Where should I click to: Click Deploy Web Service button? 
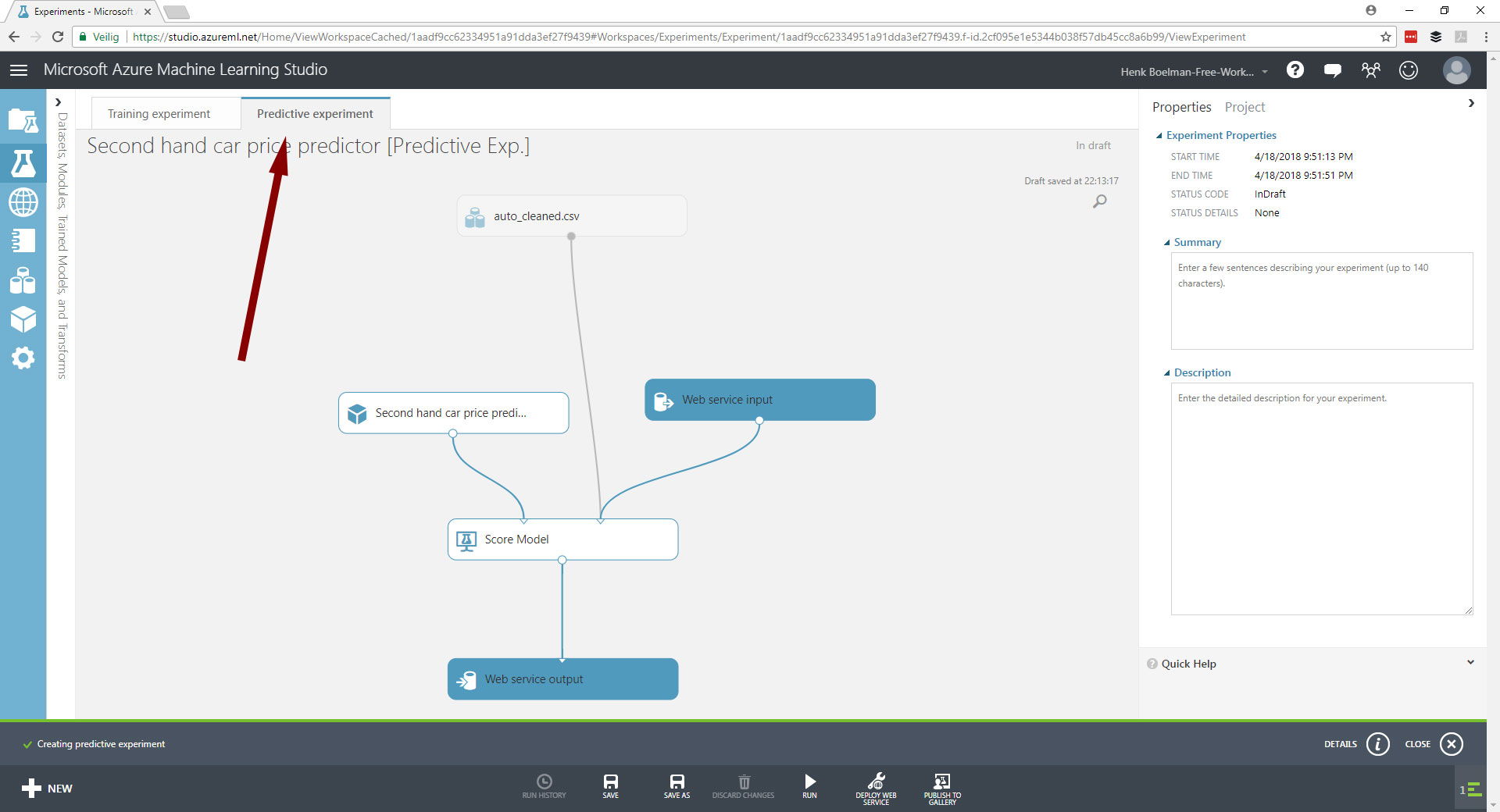tap(876, 789)
